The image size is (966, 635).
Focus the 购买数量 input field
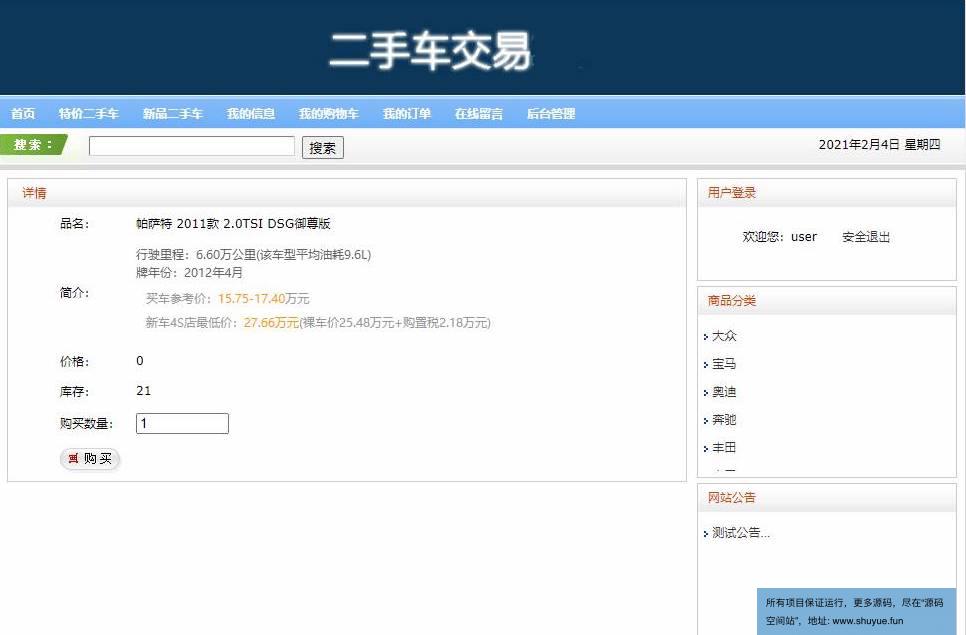(182, 423)
